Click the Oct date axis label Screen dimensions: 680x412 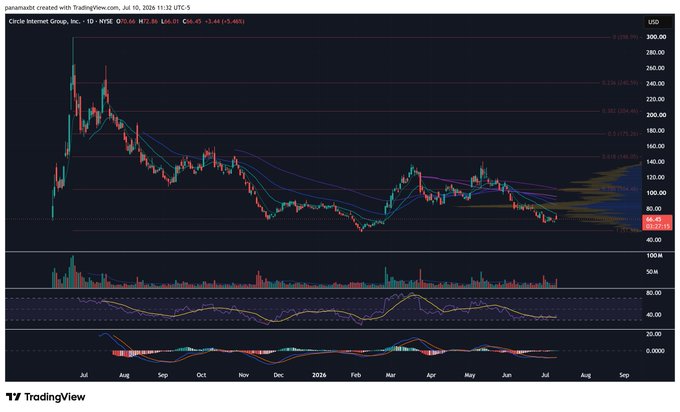(x=201, y=375)
